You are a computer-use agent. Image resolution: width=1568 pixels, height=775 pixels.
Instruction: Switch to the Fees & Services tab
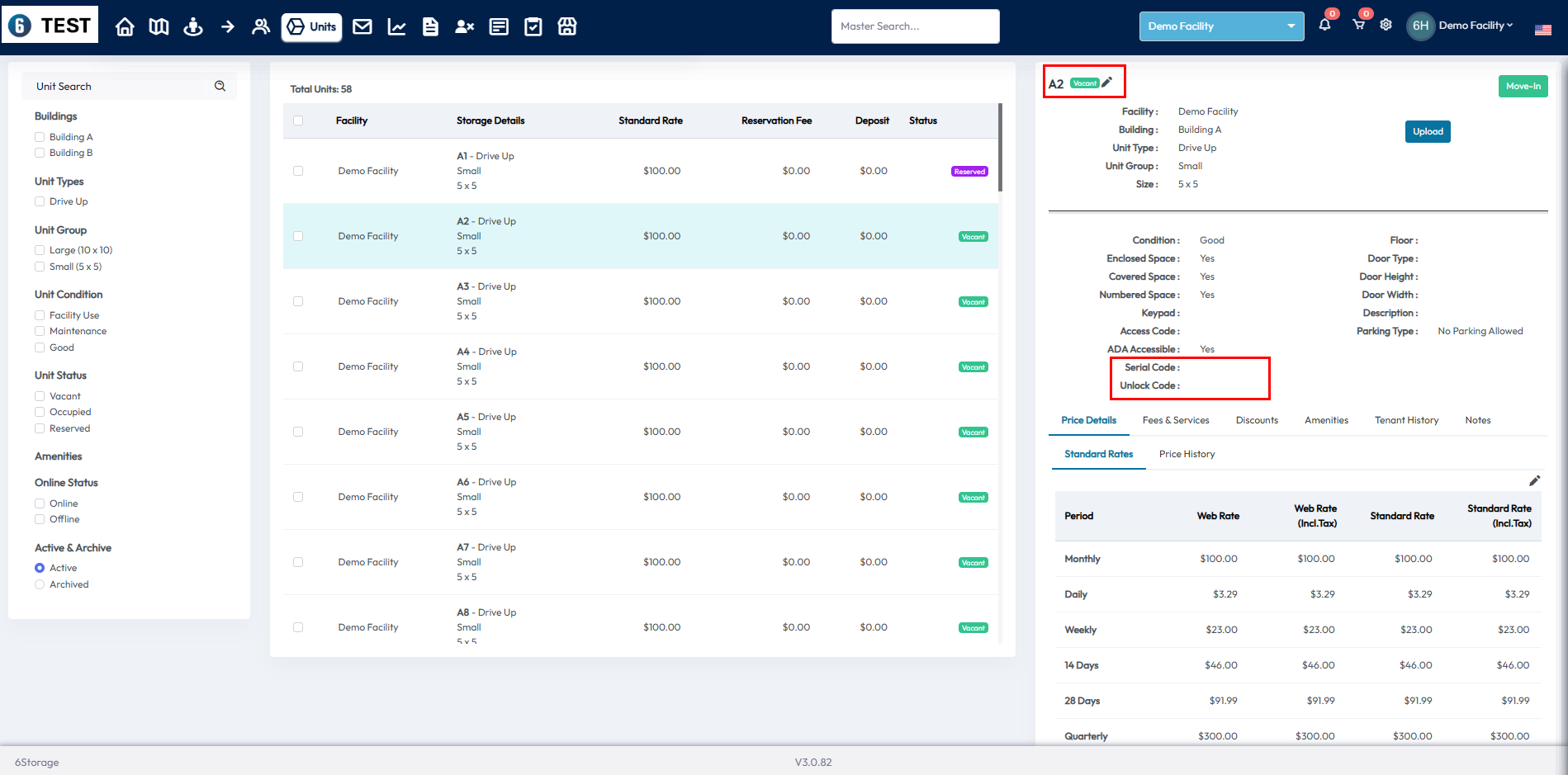click(1175, 420)
